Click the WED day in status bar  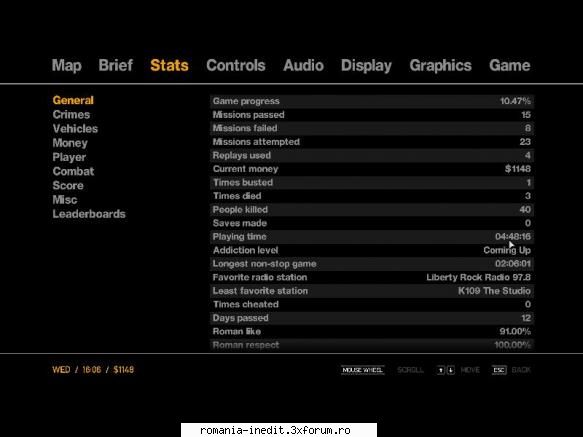pyautogui.click(x=61, y=370)
